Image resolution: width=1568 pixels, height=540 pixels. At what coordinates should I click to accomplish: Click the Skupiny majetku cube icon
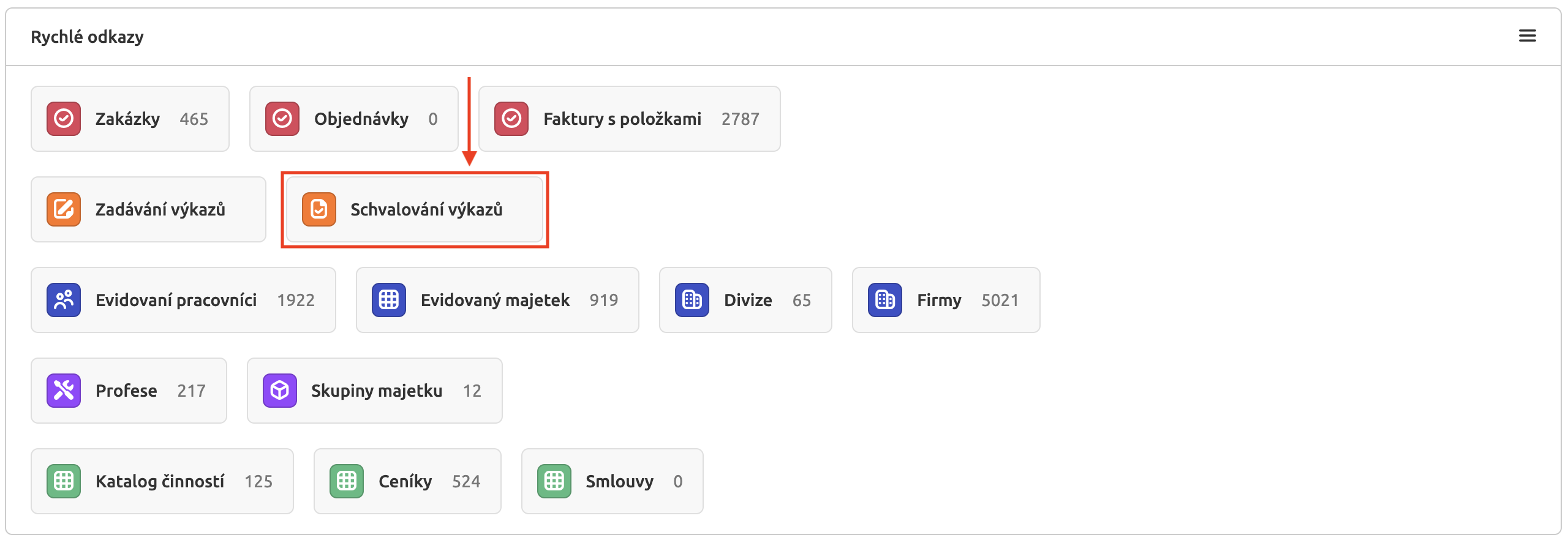280,391
